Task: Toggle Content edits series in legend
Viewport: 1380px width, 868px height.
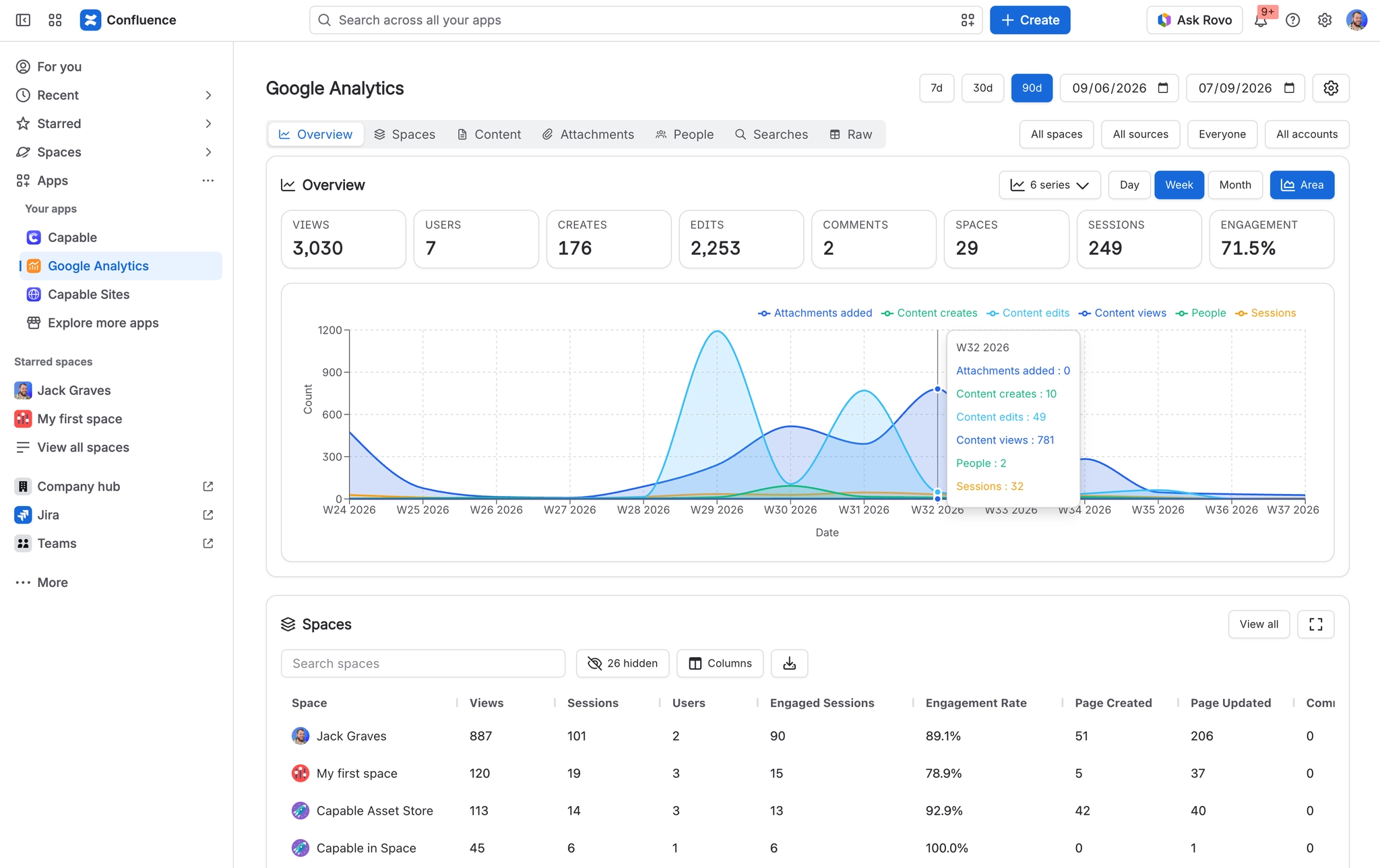Action: 1028,313
